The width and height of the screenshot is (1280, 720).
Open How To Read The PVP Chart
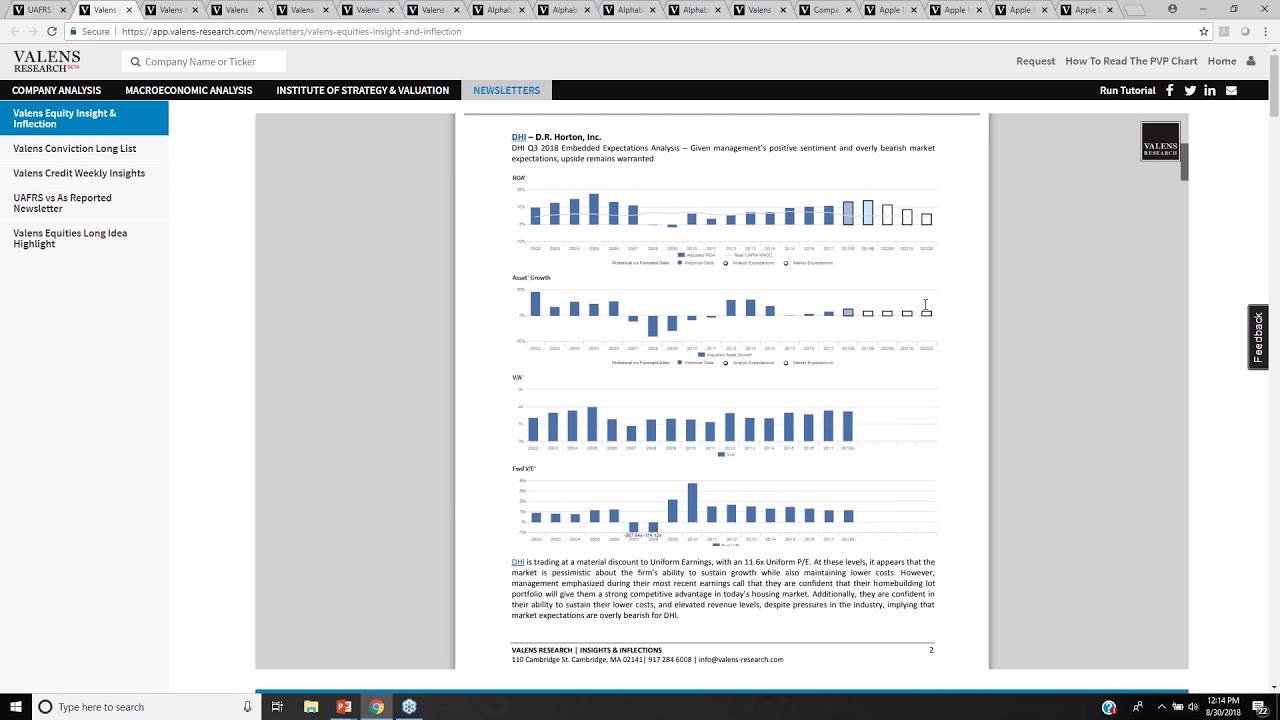point(1131,61)
